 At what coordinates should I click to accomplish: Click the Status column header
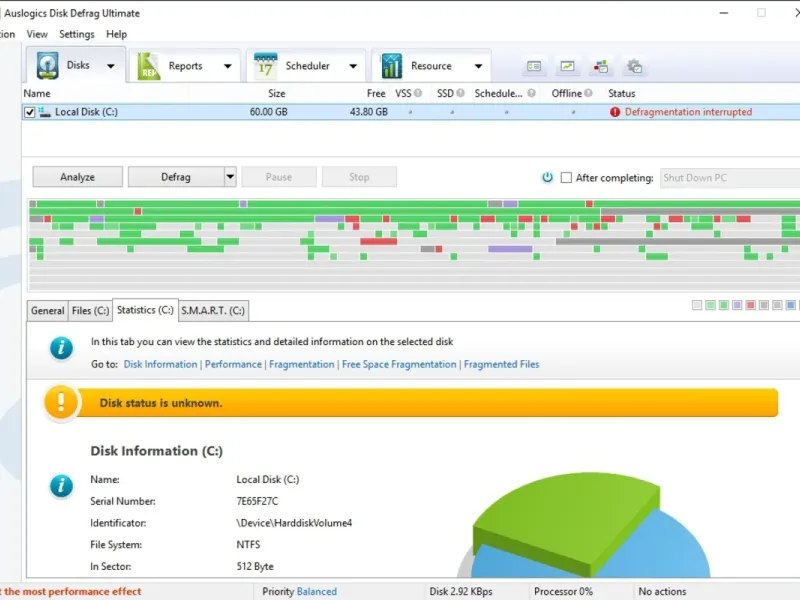(x=621, y=93)
